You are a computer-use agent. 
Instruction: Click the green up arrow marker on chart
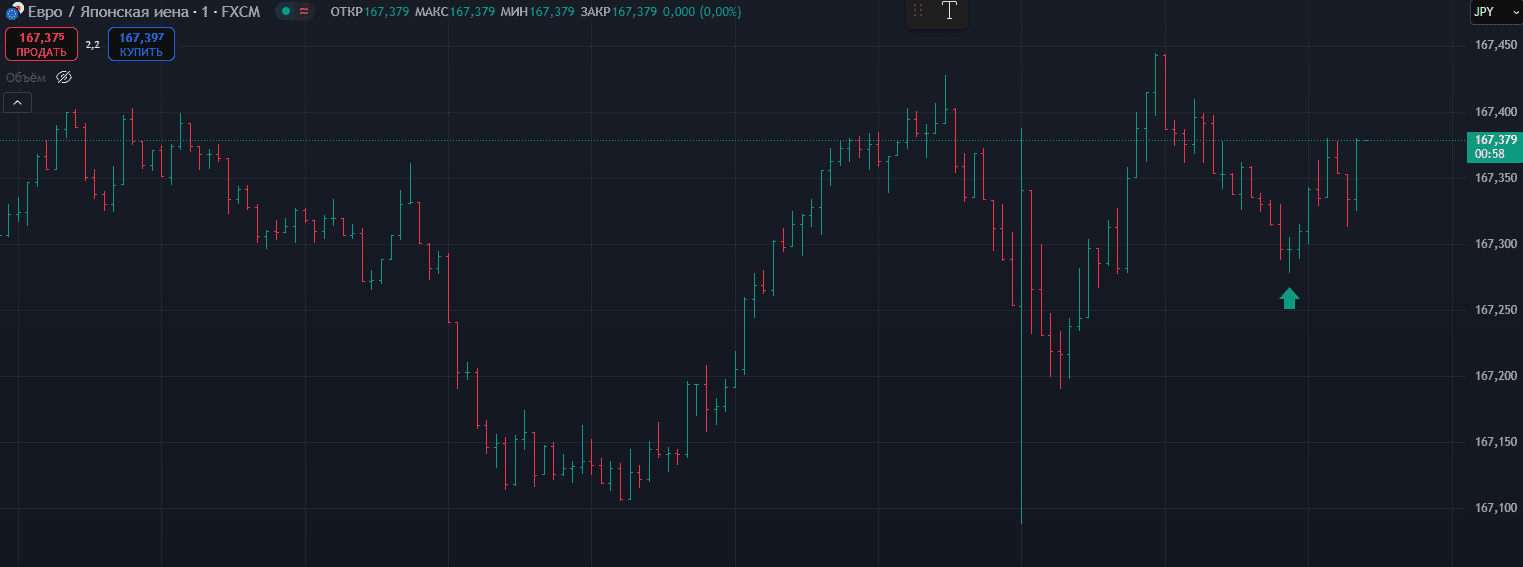(1289, 298)
